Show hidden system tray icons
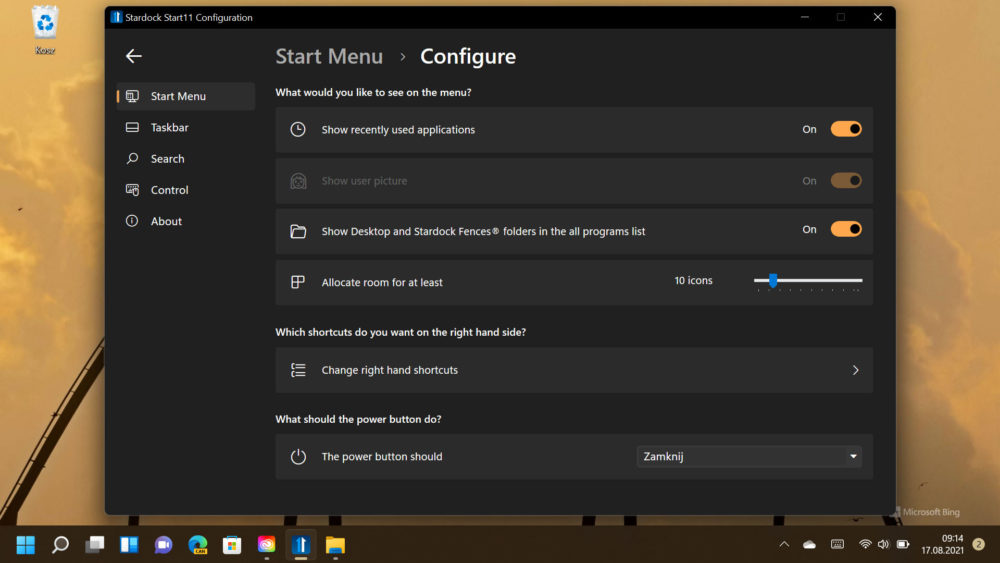This screenshot has height=563, width=1000. pyautogui.click(x=784, y=545)
